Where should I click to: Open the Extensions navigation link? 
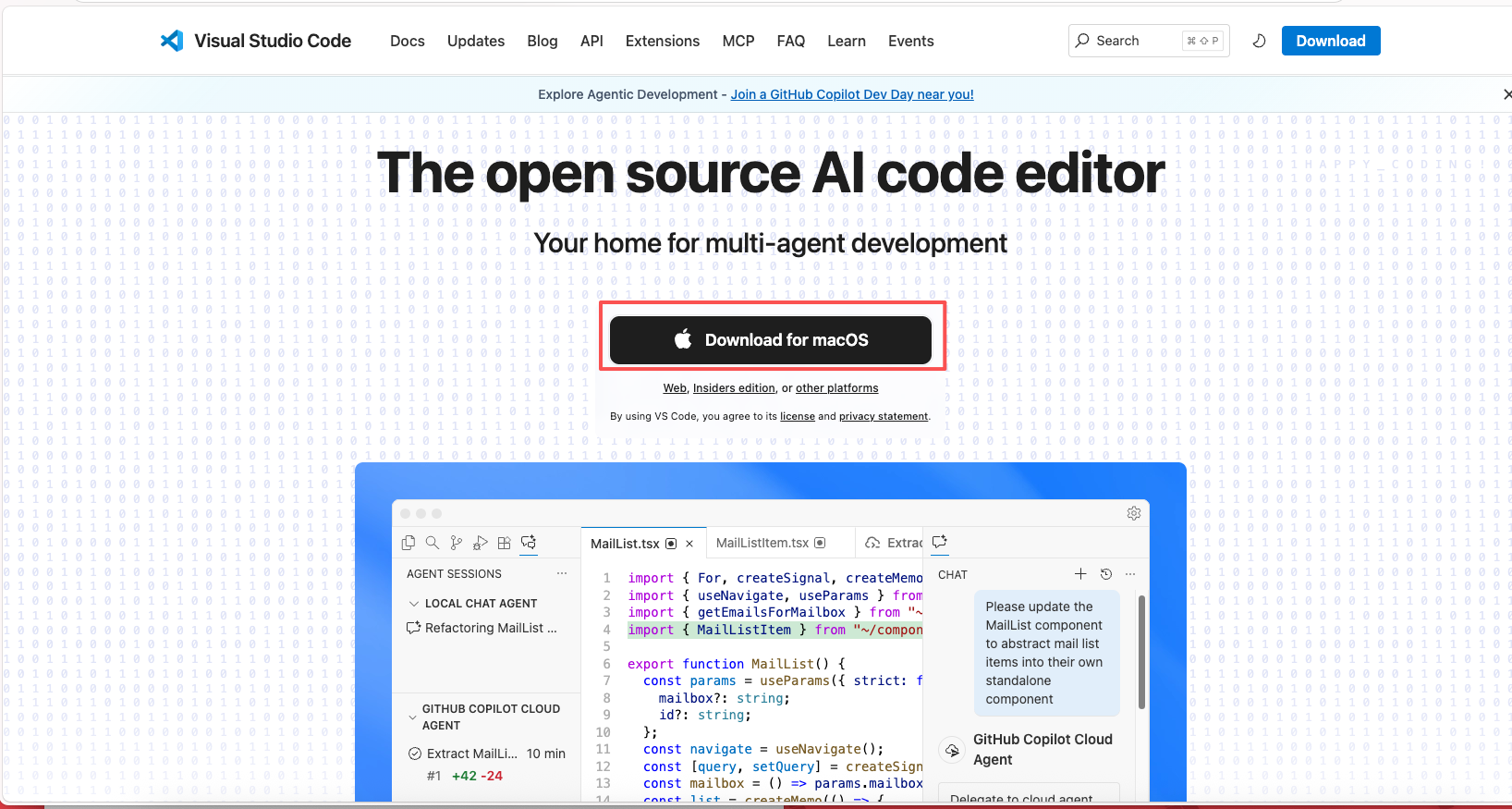point(663,41)
